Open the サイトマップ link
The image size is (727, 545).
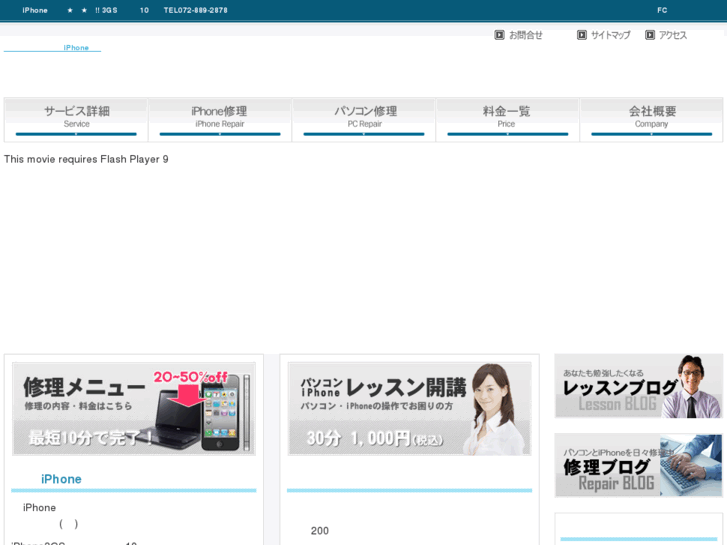pos(610,35)
